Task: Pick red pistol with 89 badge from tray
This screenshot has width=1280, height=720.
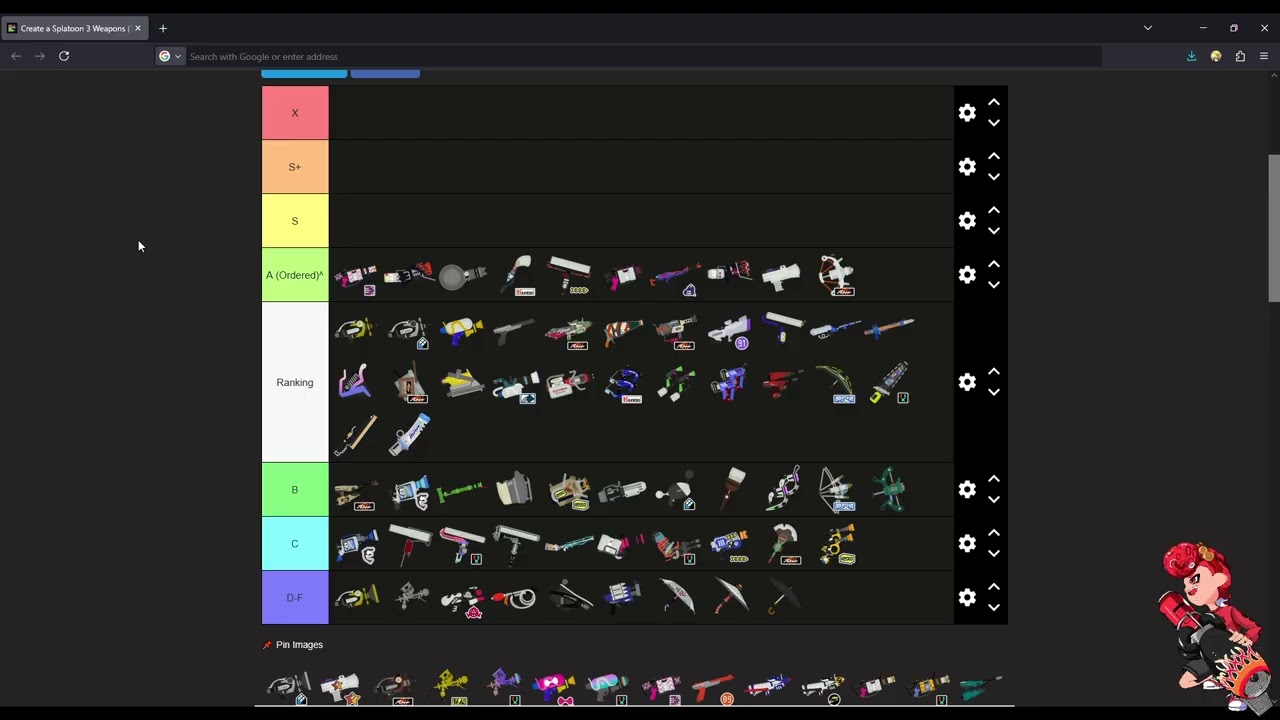Action: [714, 686]
